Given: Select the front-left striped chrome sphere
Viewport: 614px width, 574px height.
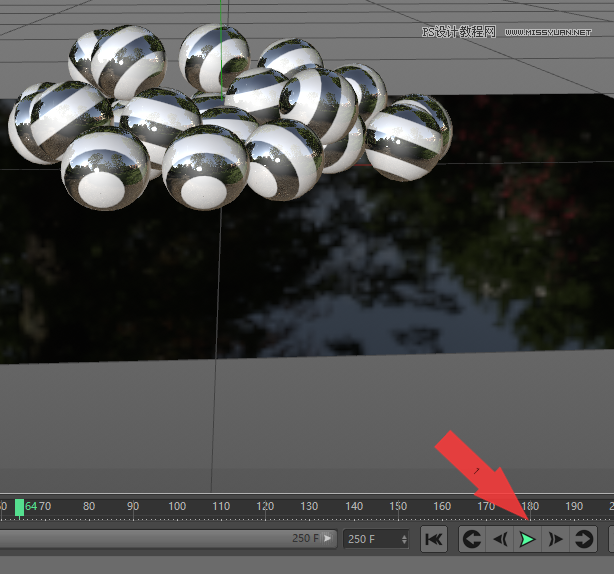Looking at the screenshot, I should [x=104, y=167].
